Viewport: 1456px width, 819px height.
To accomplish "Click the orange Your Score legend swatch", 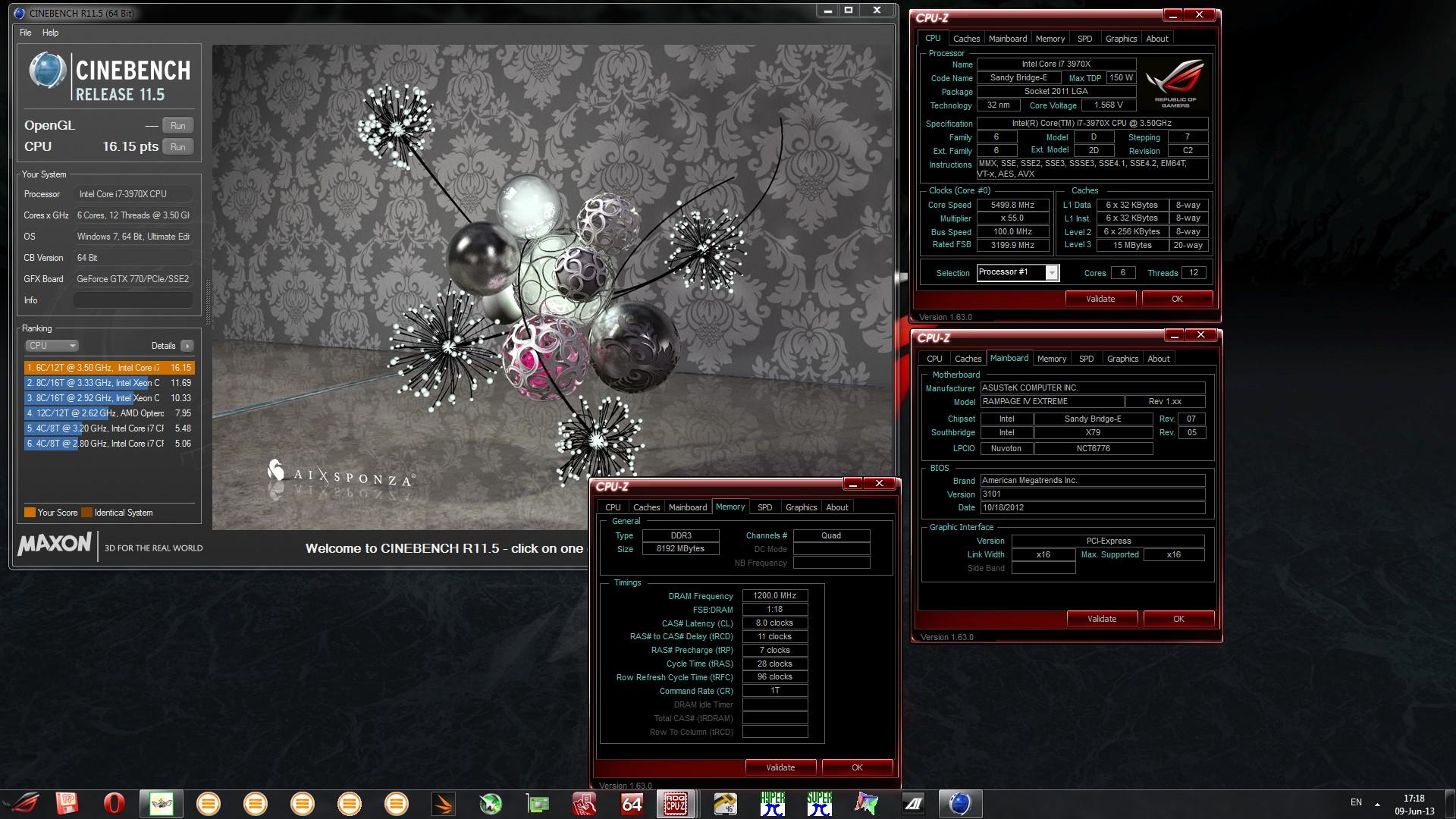I will coord(30,513).
